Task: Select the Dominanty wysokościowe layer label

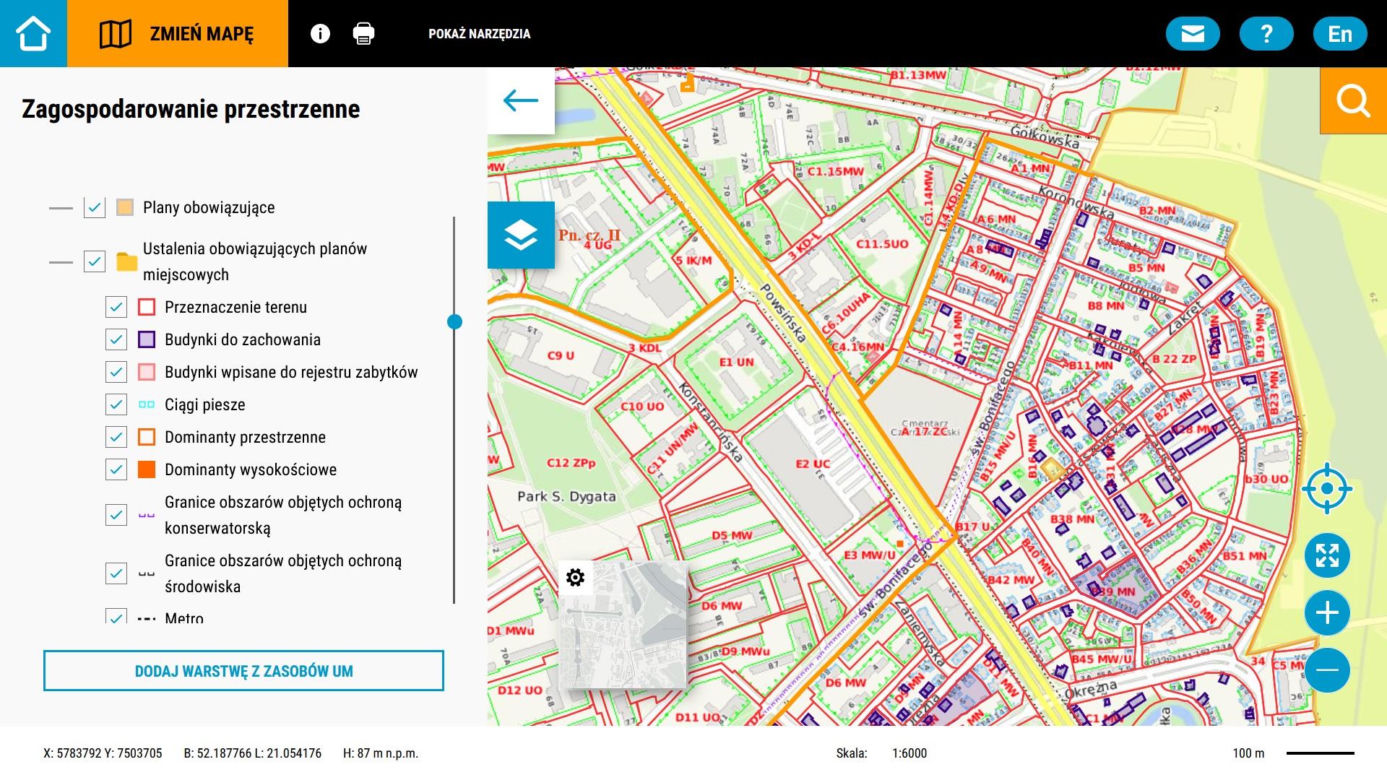Action: pyautogui.click(x=251, y=469)
